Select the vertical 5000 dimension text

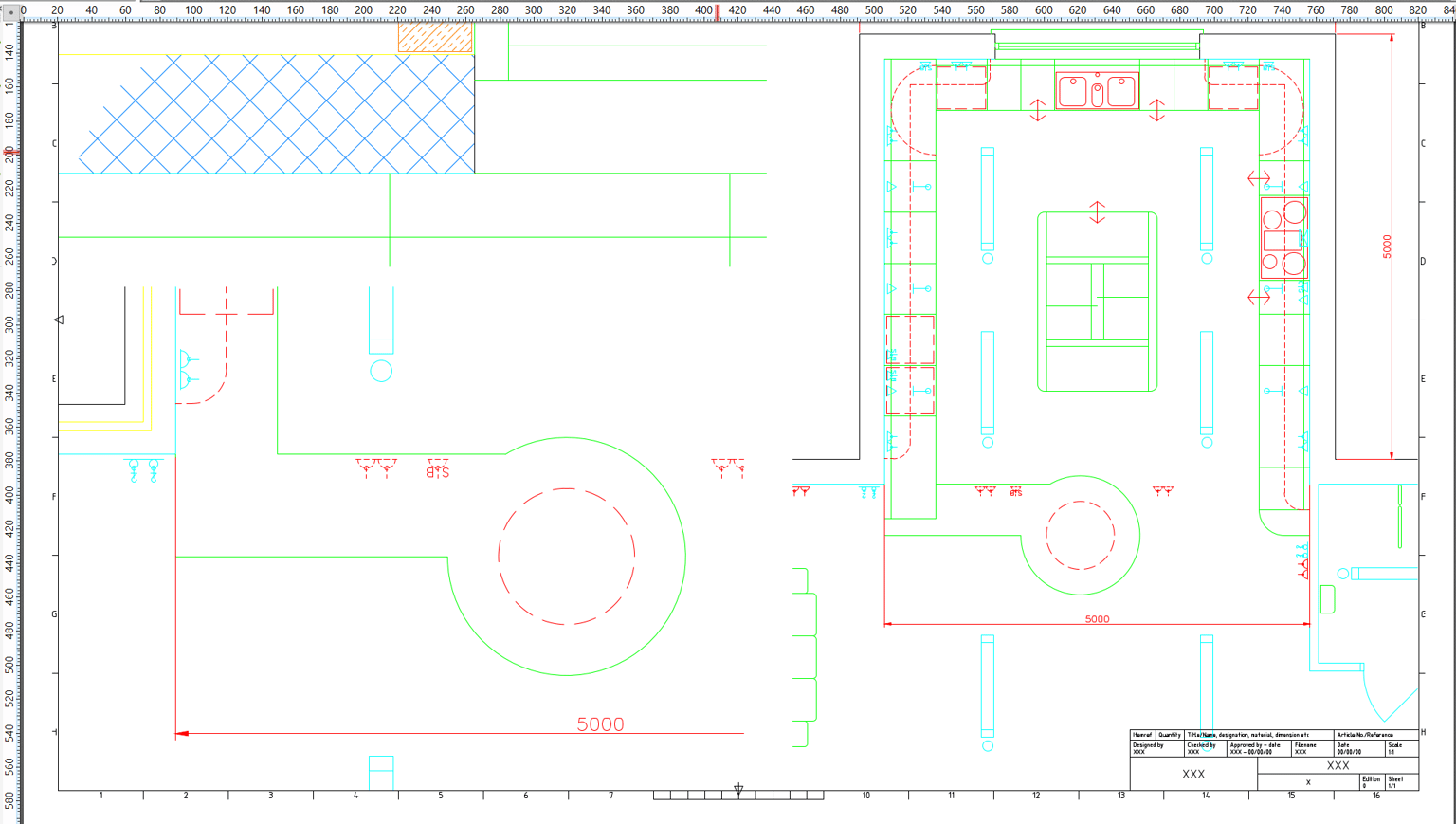1387,246
